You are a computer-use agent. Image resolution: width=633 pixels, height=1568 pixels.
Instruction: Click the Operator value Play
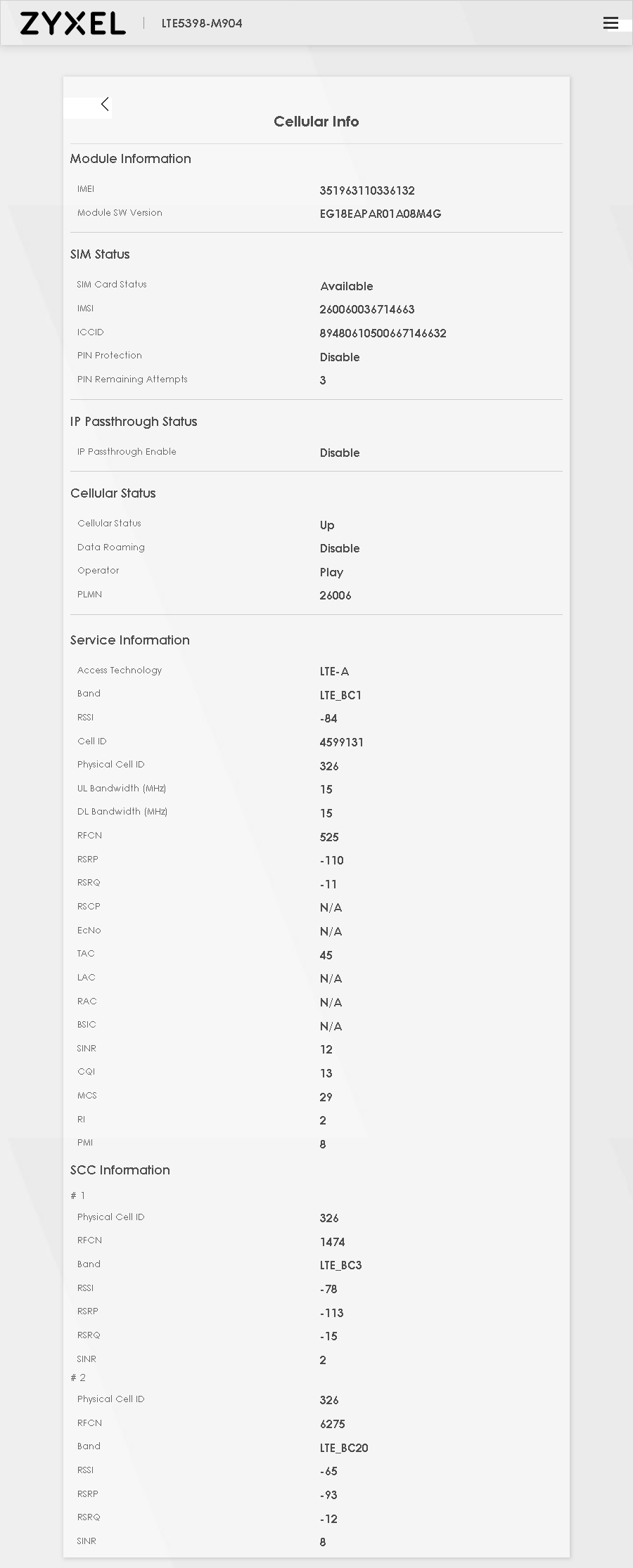(x=331, y=572)
